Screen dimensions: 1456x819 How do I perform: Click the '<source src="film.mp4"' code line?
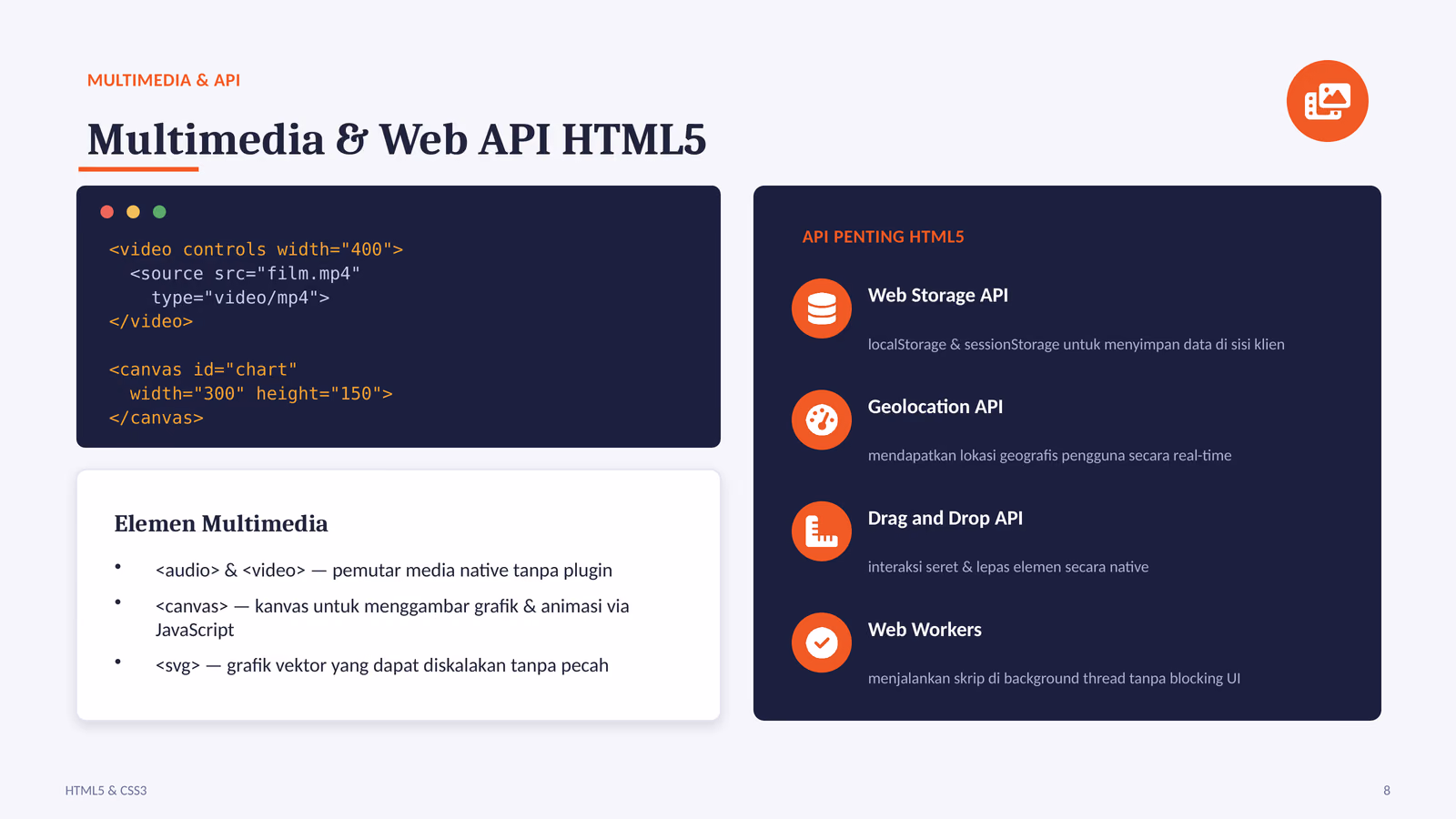click(x=245, y=274)
